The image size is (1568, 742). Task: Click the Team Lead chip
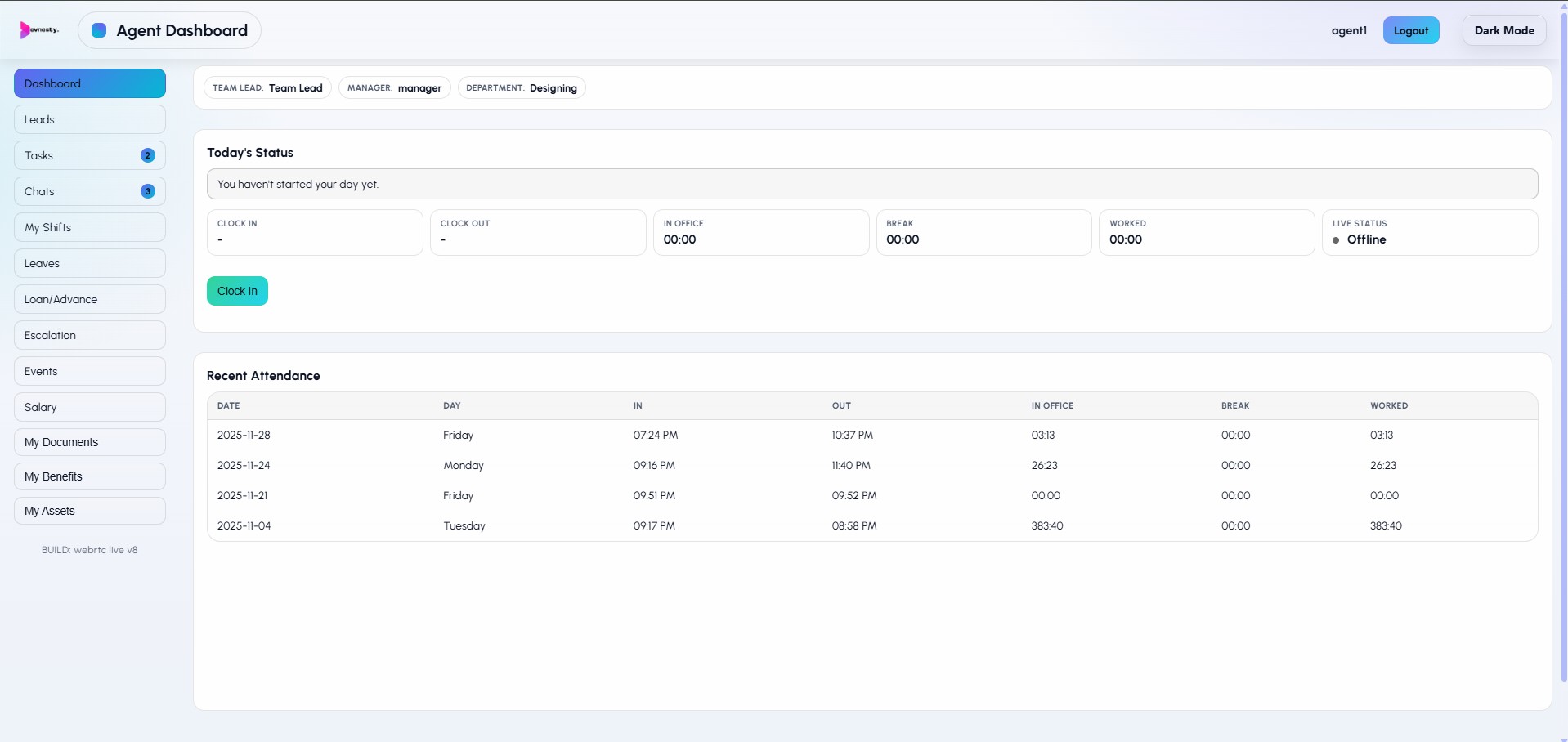[267, 87]
